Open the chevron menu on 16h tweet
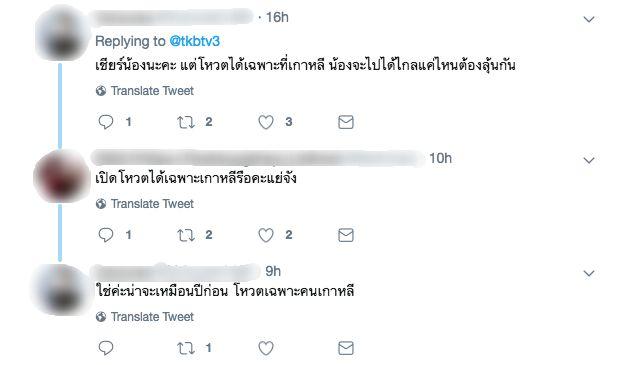The image size is (631, 365). point(589,19)
